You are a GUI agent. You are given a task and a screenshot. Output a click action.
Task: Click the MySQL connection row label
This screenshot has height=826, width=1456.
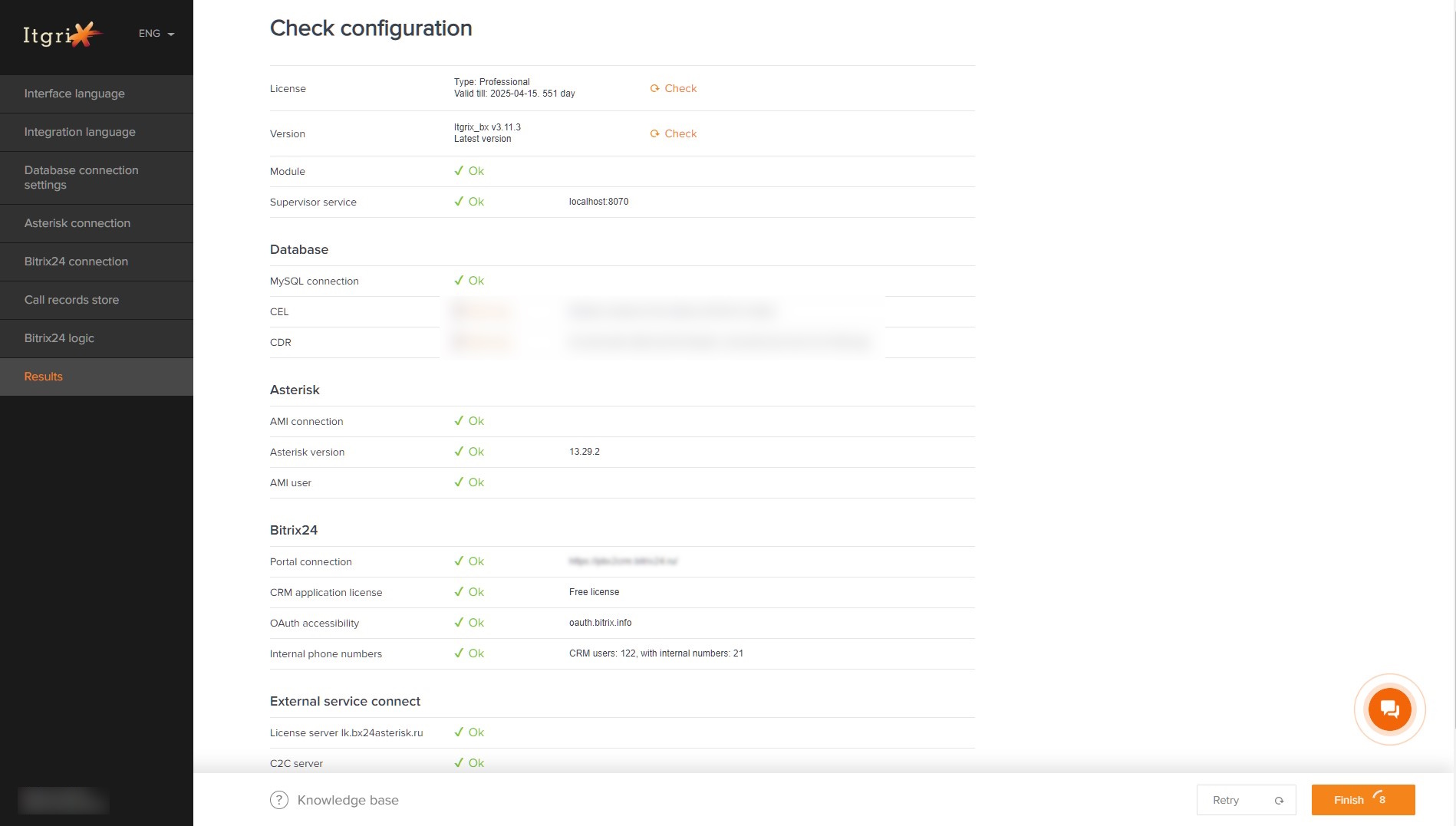(x=315, y=281)
